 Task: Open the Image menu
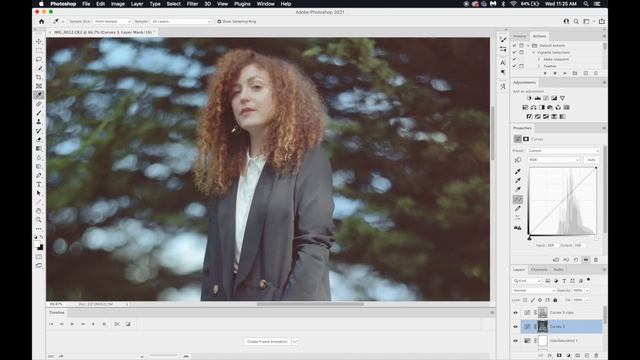tap(118, 4)
